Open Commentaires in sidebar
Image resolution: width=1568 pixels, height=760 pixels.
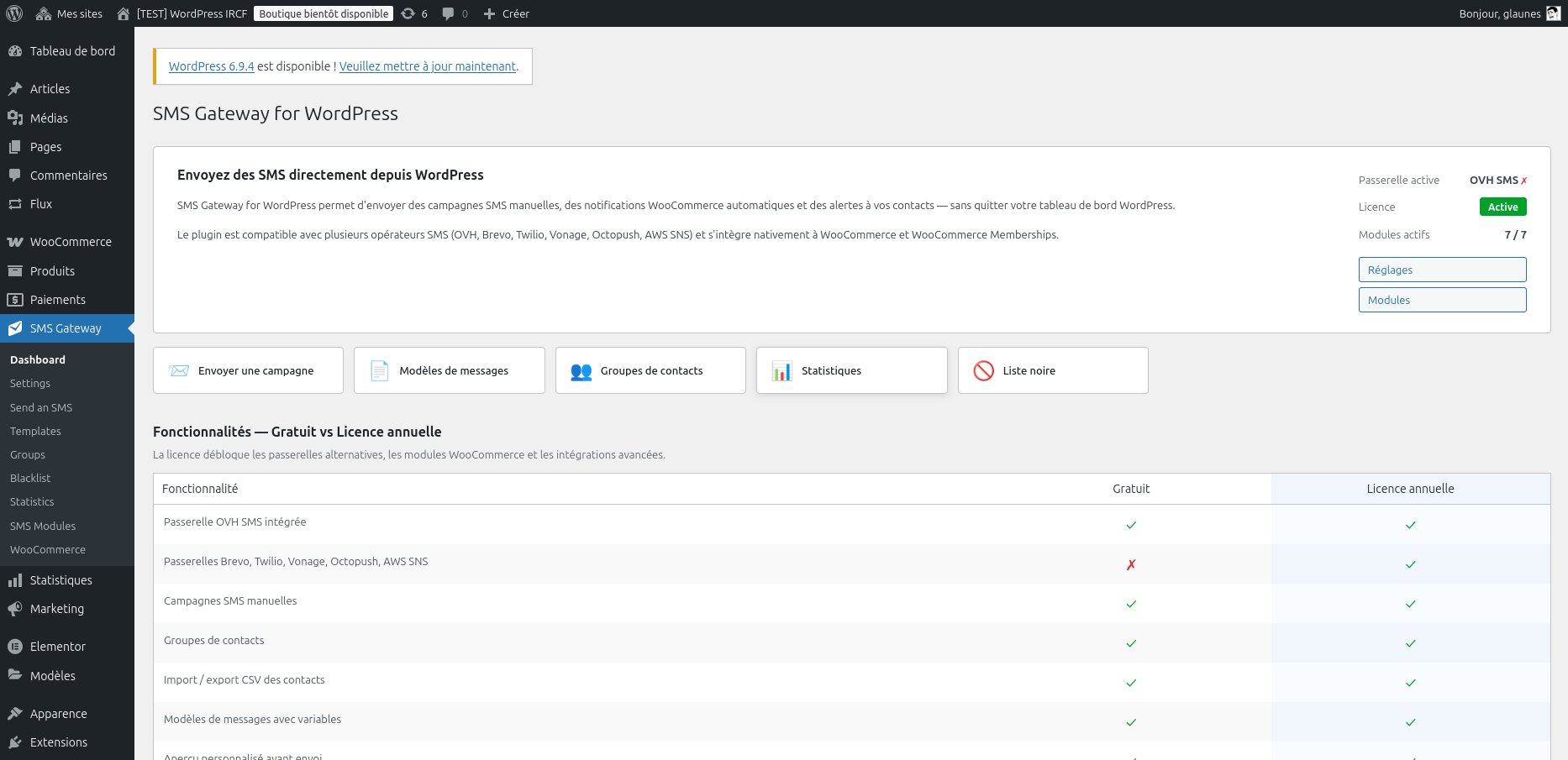pos(67,176)
